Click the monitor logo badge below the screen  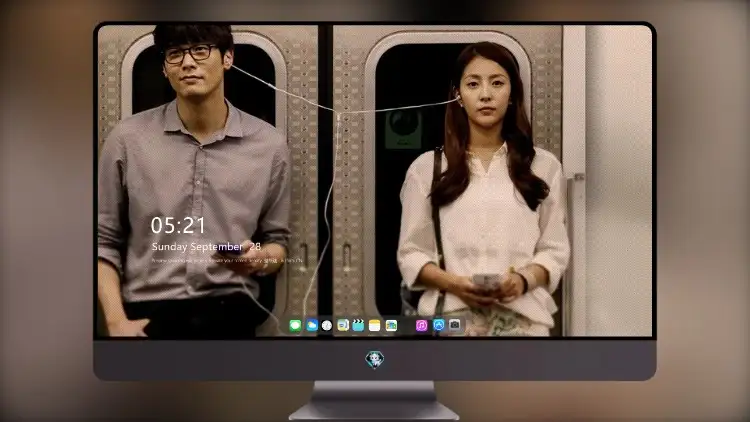coord(375,359)
